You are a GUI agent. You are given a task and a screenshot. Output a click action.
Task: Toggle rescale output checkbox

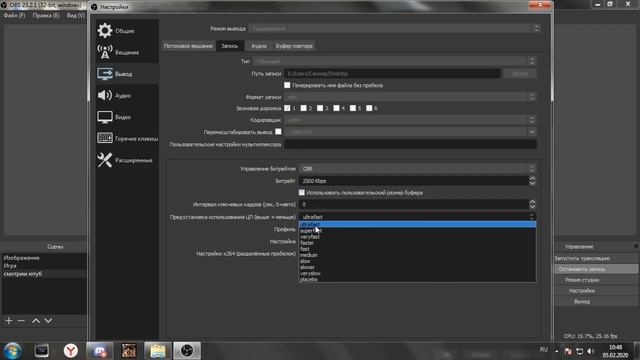tap(278, 131)
